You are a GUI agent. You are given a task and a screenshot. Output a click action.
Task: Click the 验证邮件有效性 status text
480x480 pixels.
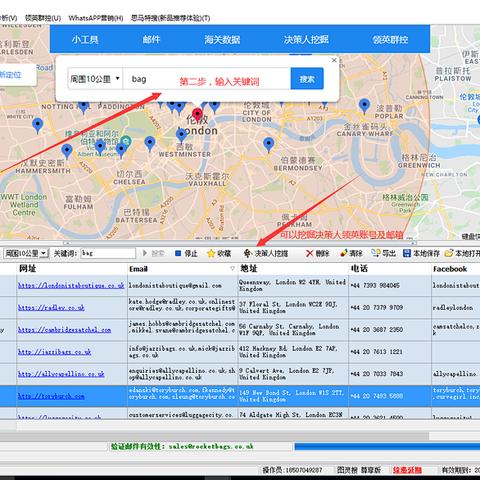(182, 446)
